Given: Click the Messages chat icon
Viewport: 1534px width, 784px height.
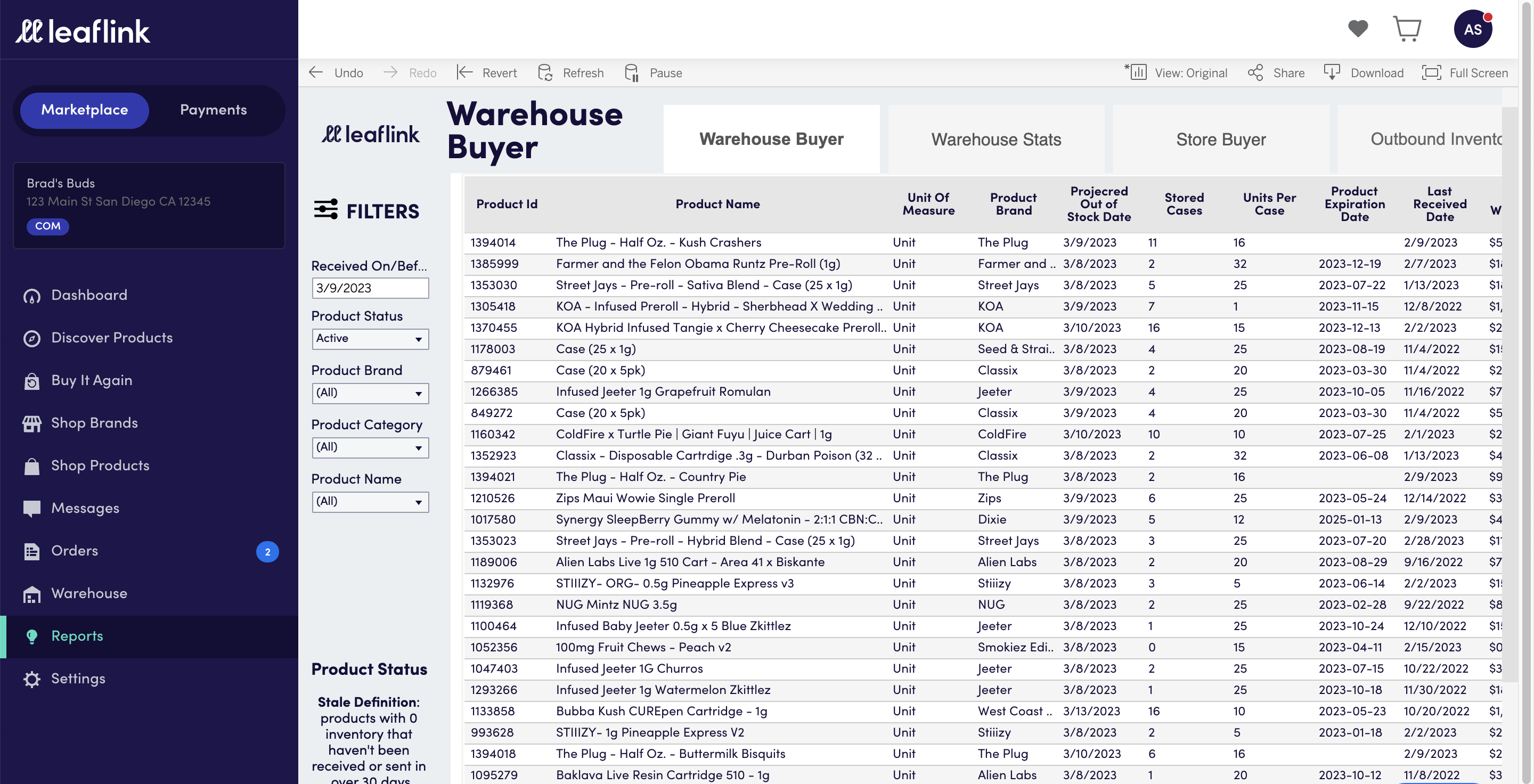Looking at the screenshot, I should [x=31, y=509].
